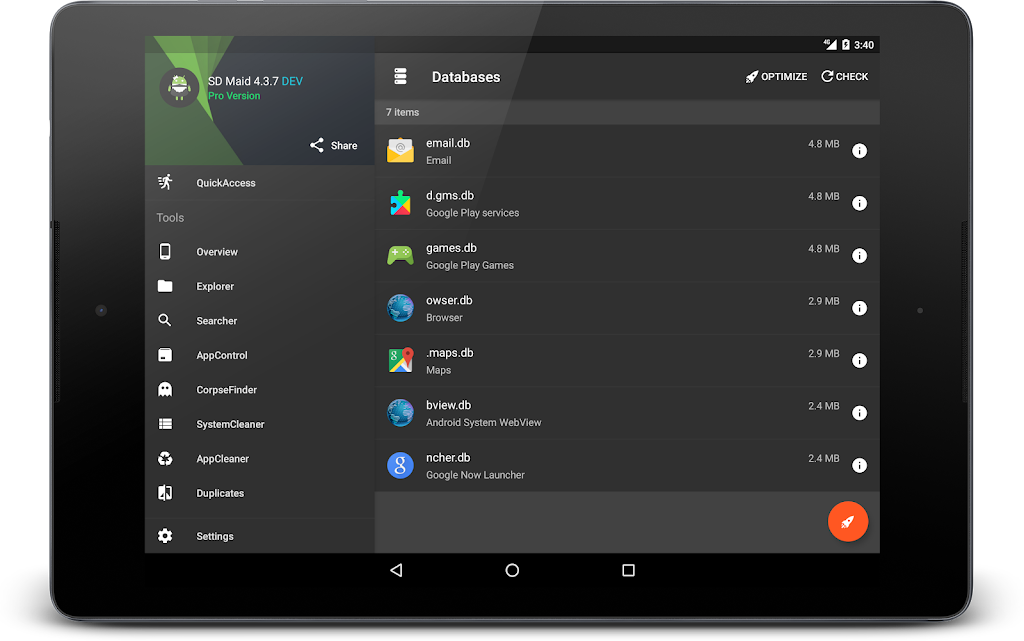This screenshot has height=641, width=1024.
Task: Open QuickAccess from the sidebar
Action: (226, 183)
